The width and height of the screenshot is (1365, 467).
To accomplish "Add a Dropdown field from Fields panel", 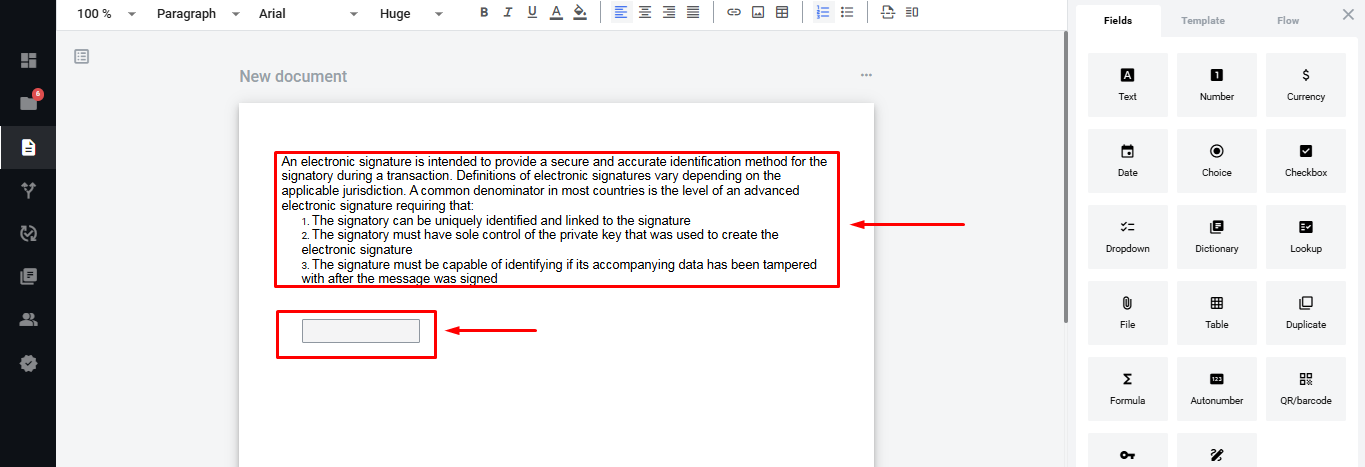I will [1127, 236].
